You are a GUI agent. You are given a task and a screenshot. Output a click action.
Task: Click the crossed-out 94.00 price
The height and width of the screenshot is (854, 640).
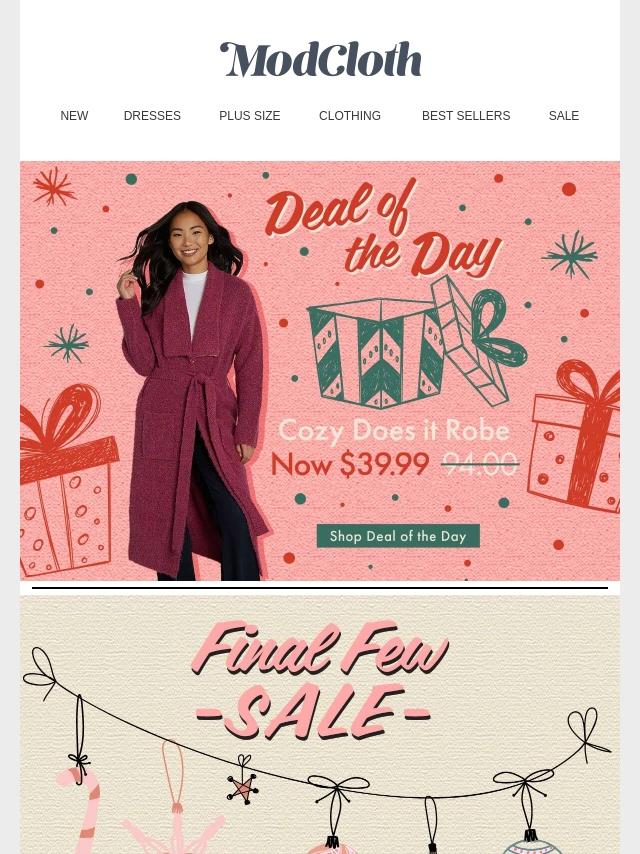pos(480,465)
